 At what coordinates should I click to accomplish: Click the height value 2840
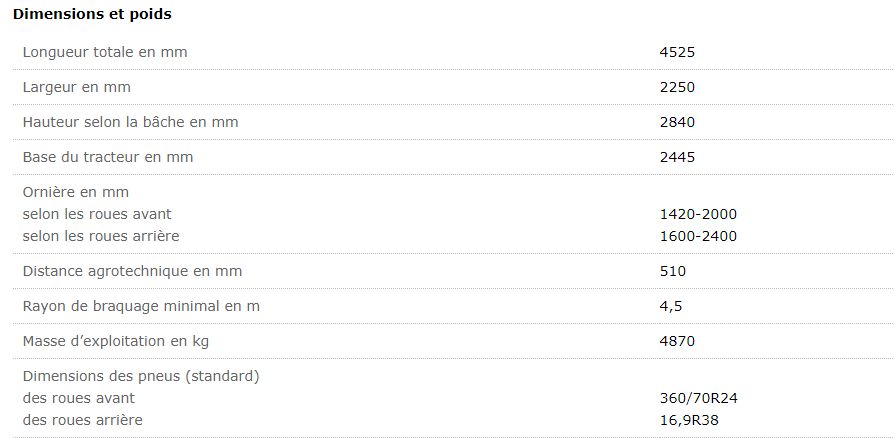(x=677, y=122)
